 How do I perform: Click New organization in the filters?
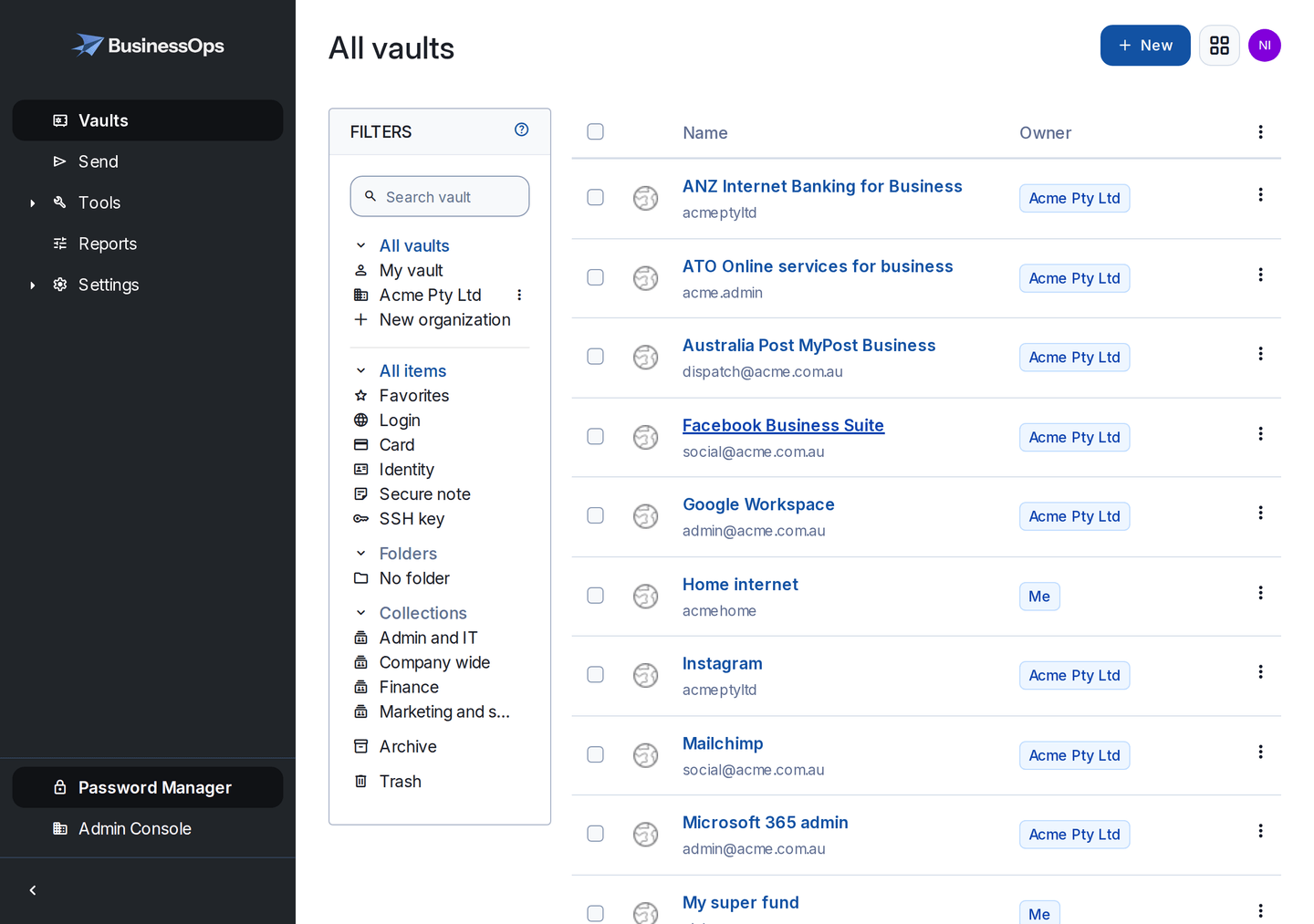click(x=444, y=320)
